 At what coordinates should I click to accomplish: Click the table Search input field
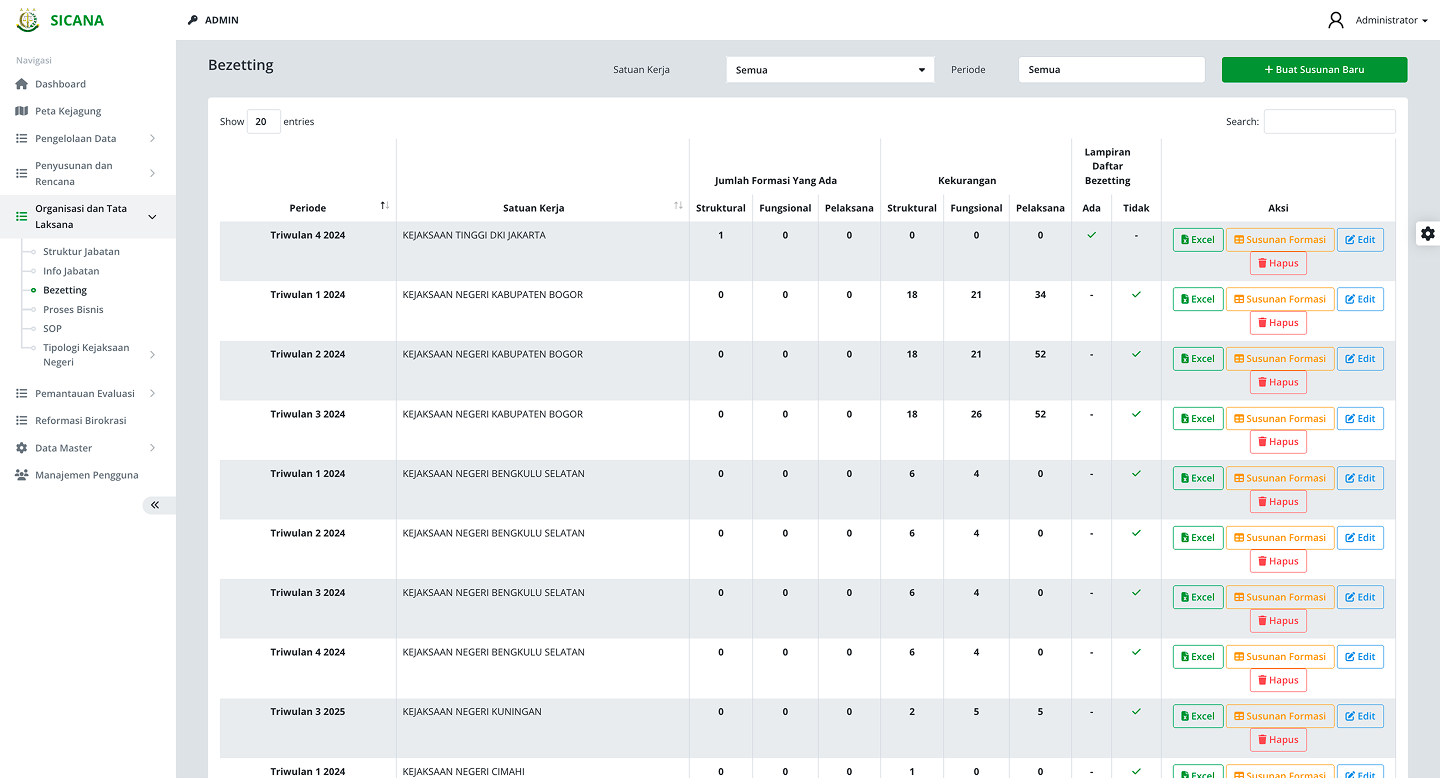click(x=1329, y=122)
